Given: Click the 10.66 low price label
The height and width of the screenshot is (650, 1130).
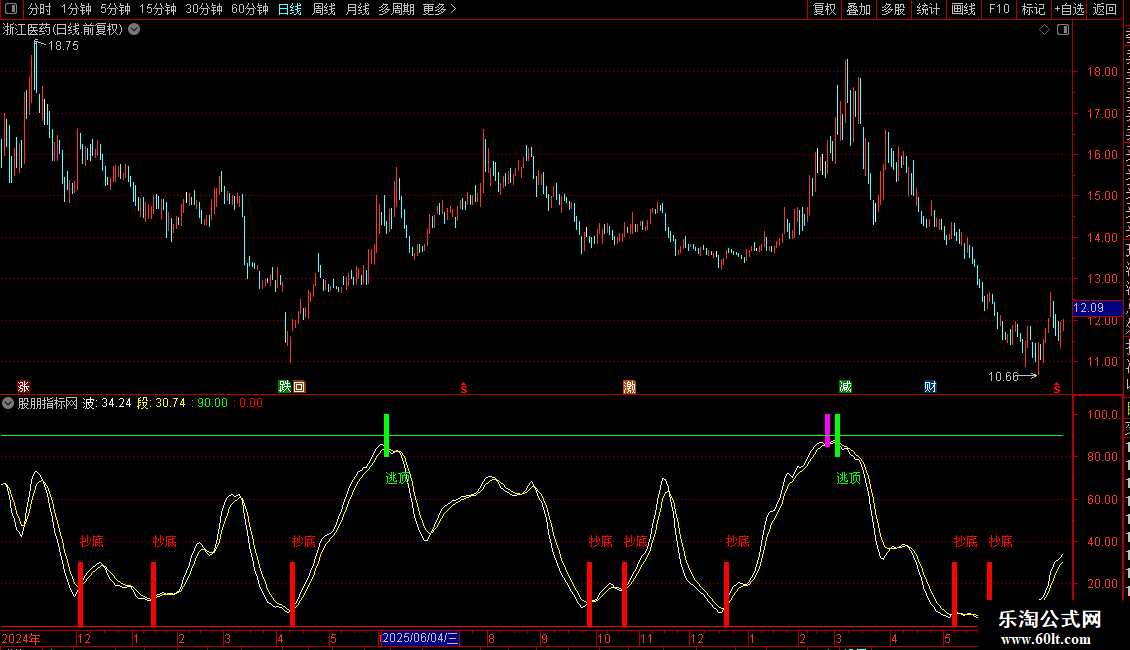Looking at the screenshot, I should click(1002, 377).
